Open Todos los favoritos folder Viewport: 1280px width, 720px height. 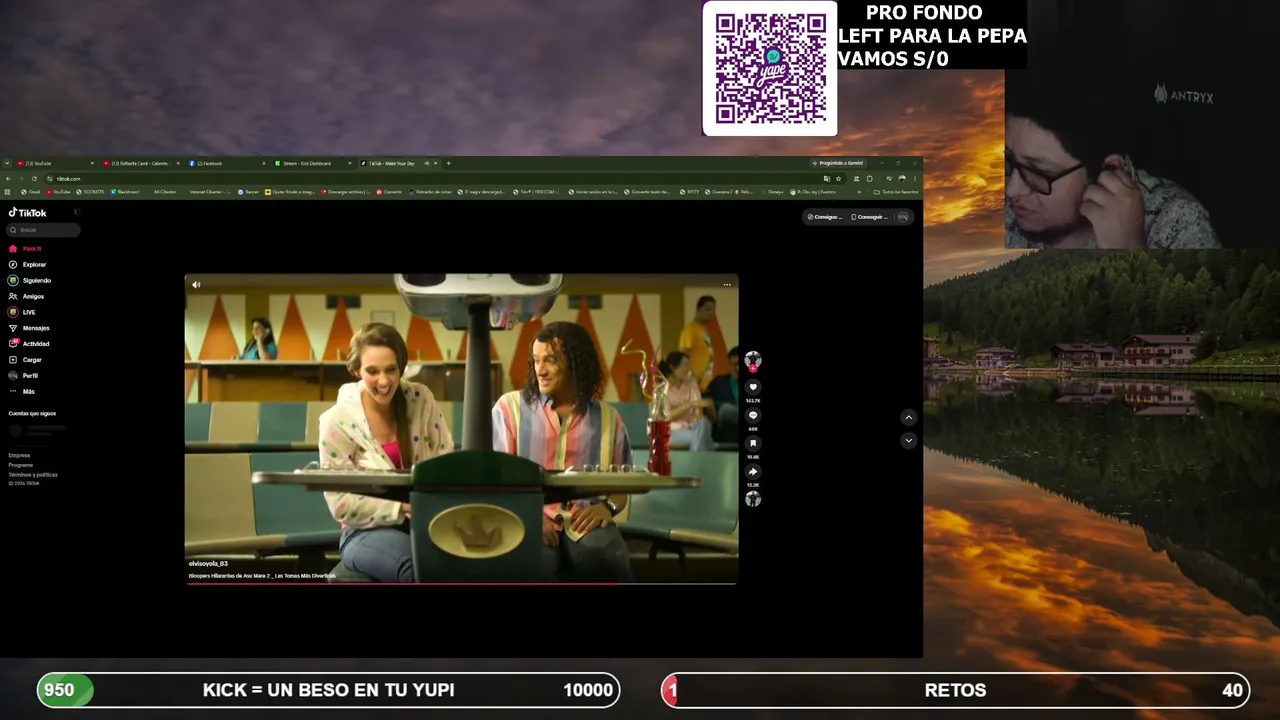(x=896, y=192)
